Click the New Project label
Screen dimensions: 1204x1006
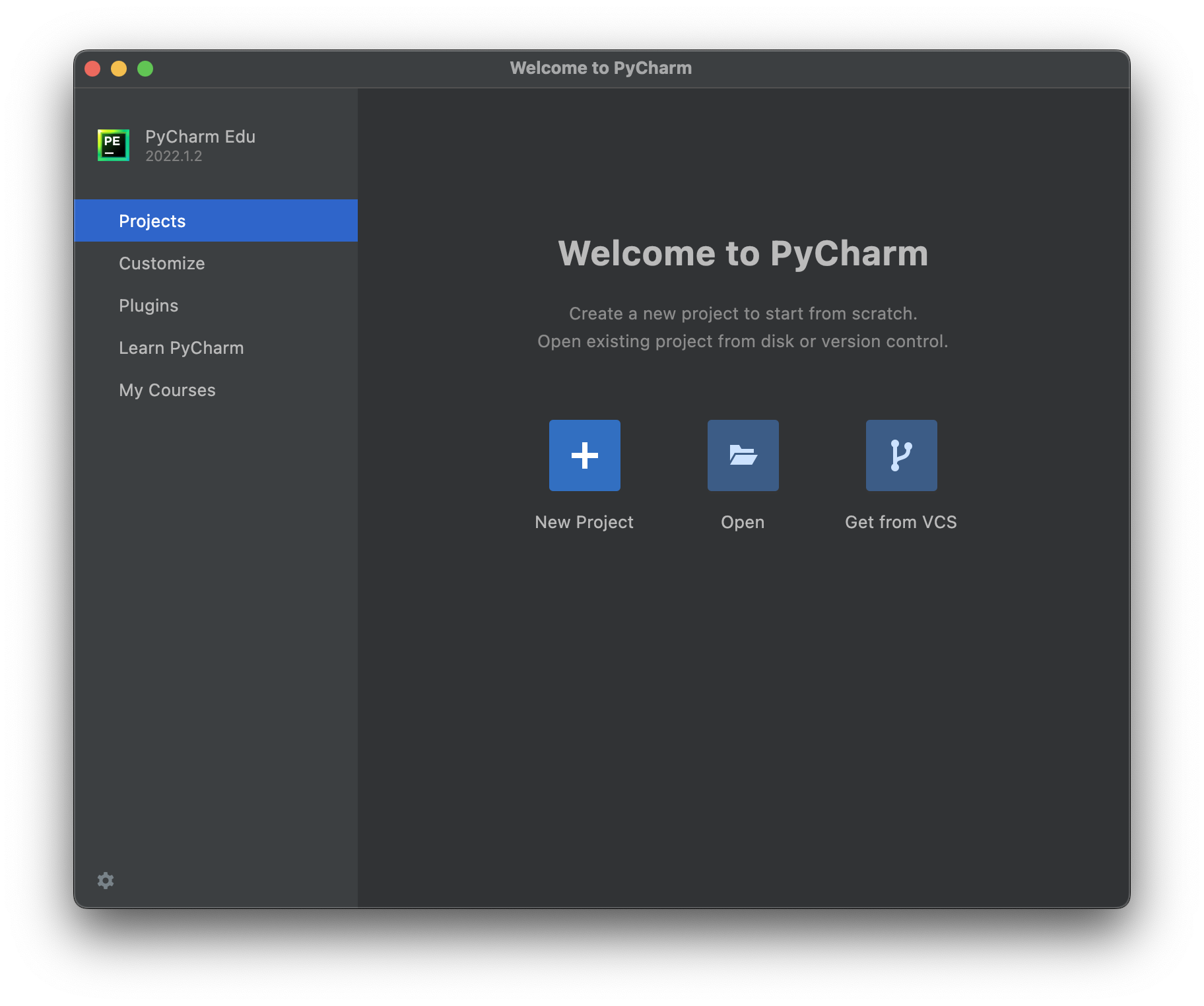(x=584, y=522)
